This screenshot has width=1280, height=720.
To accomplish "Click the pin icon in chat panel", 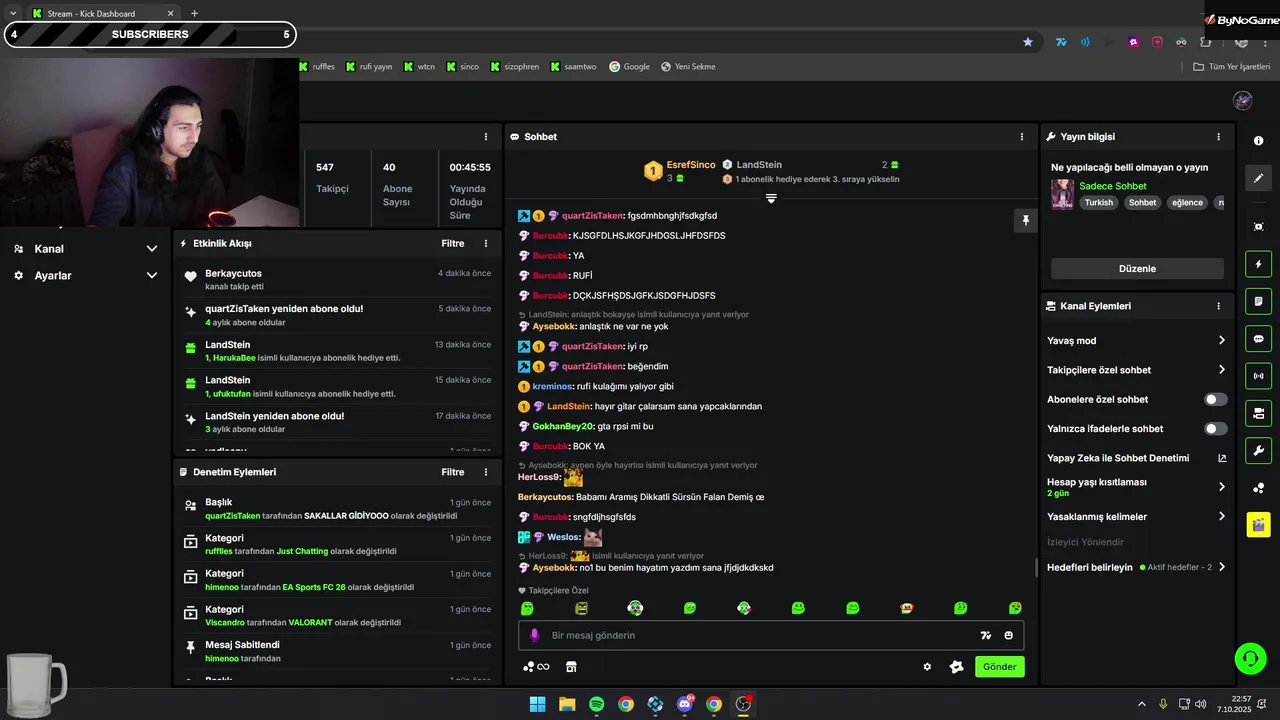I will (1025, 221).
